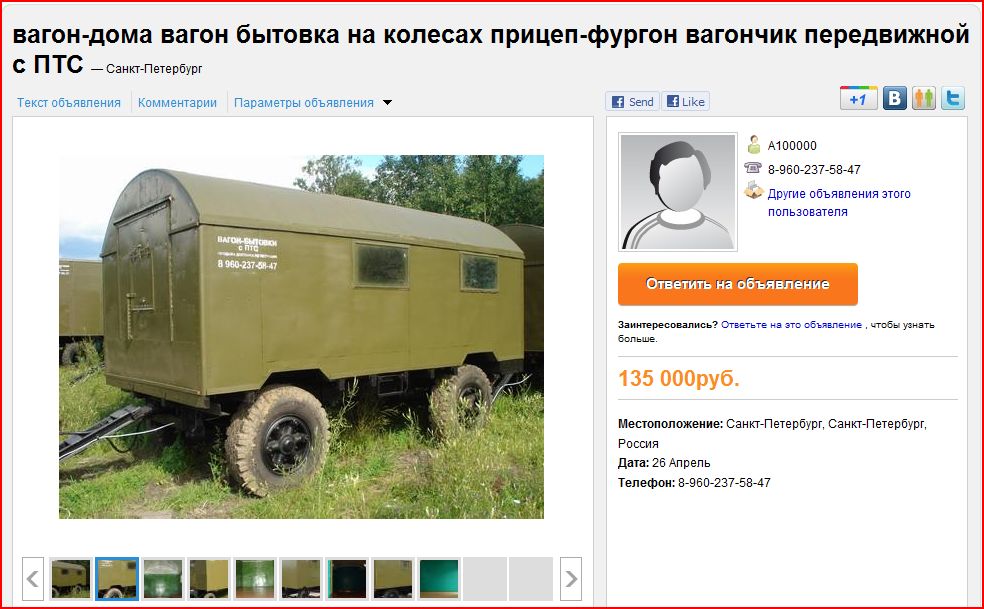Click the Facebook Send button
The width and height of the screenshot is (984, 609).
click(x=633, y=102)
